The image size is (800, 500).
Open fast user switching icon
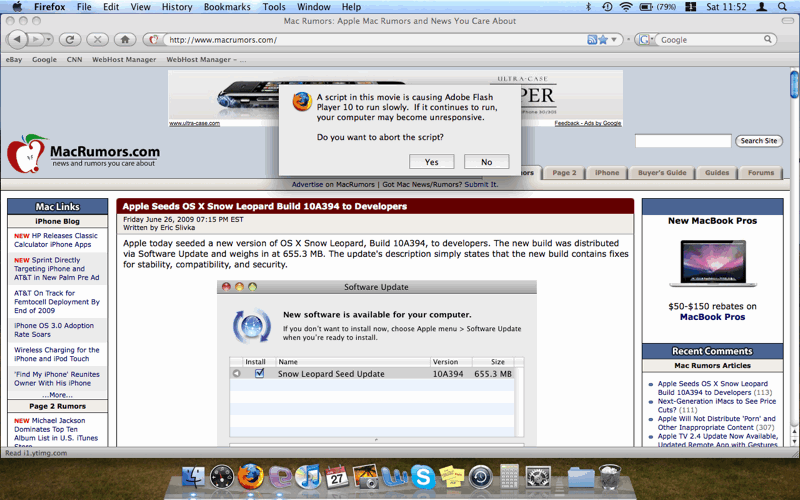click(x=762, y=7)
